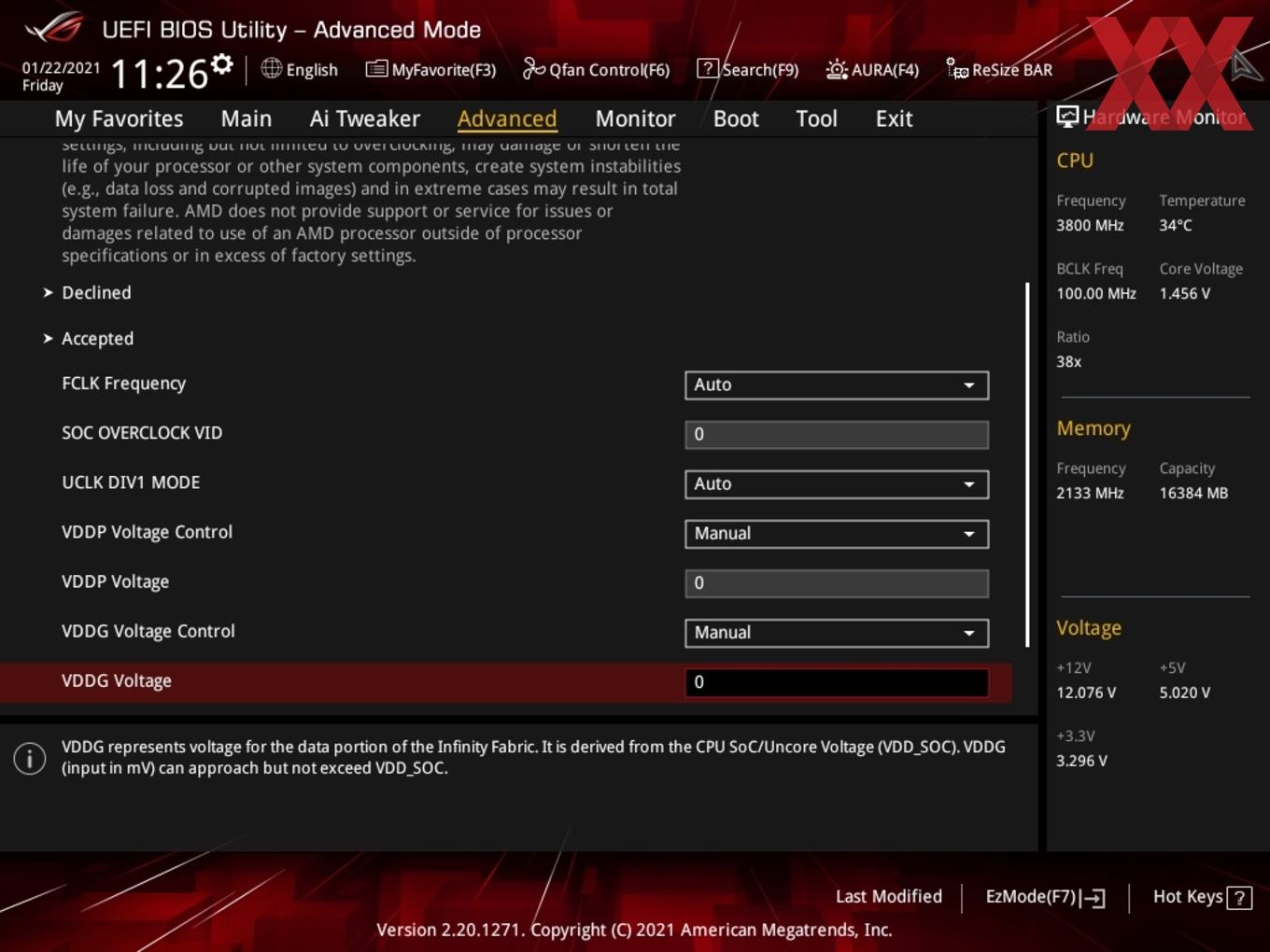Viewport: 1270px width, 952px height.
Task: Select the Advanced tab
Action: coord(507,119)
